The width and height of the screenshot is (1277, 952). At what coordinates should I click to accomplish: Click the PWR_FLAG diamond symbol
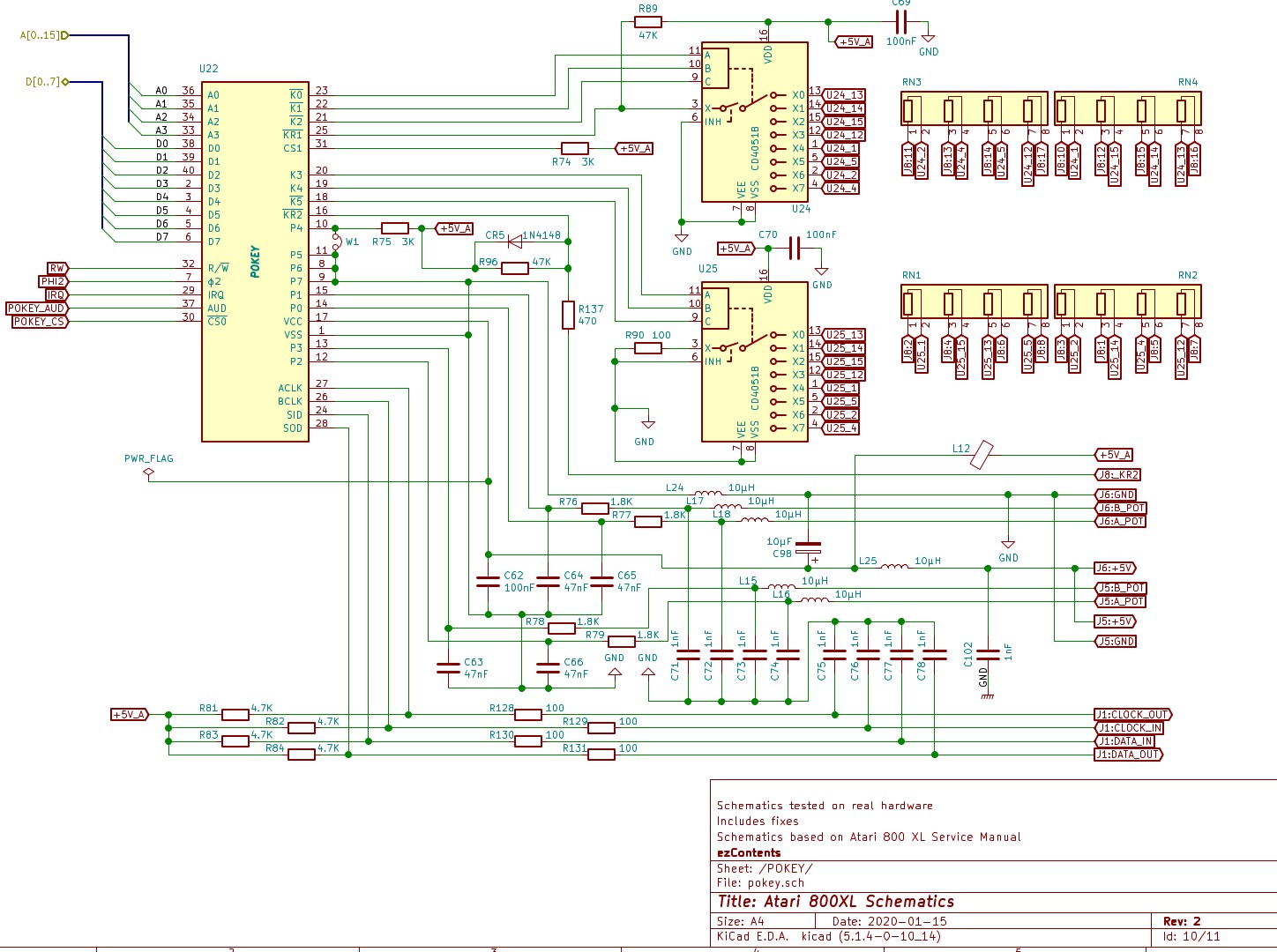pos(148,473)
